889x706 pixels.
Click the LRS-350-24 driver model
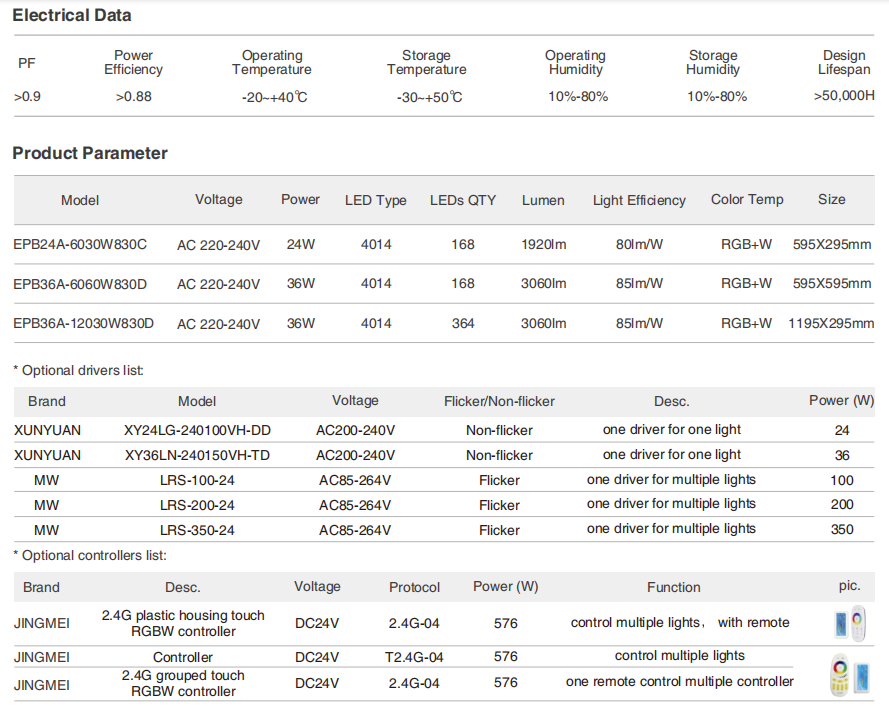pos(198,530)
